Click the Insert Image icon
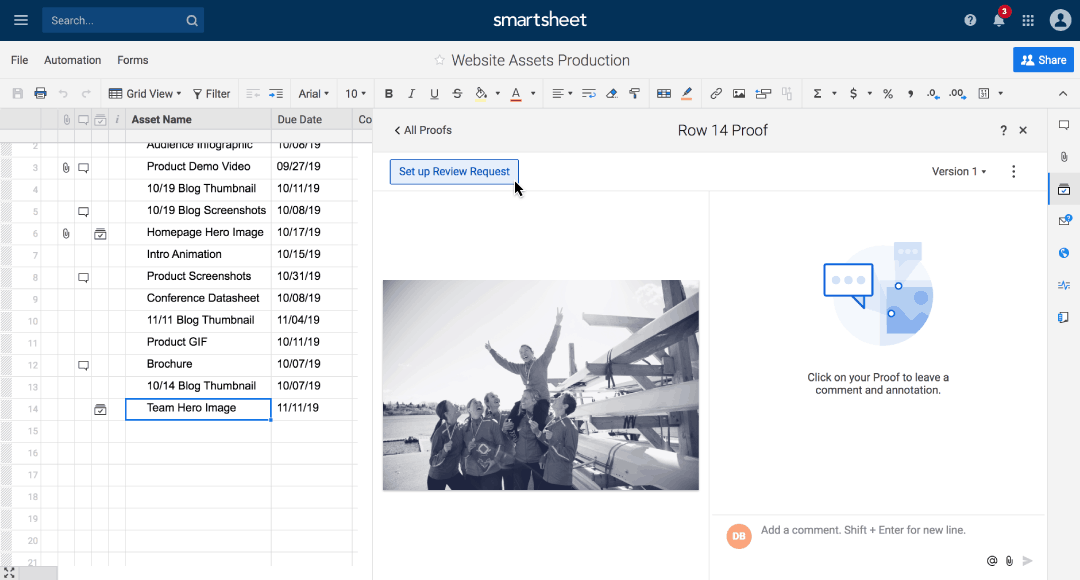This screenshot has height=580, width=1080. (x=738, y=93)
